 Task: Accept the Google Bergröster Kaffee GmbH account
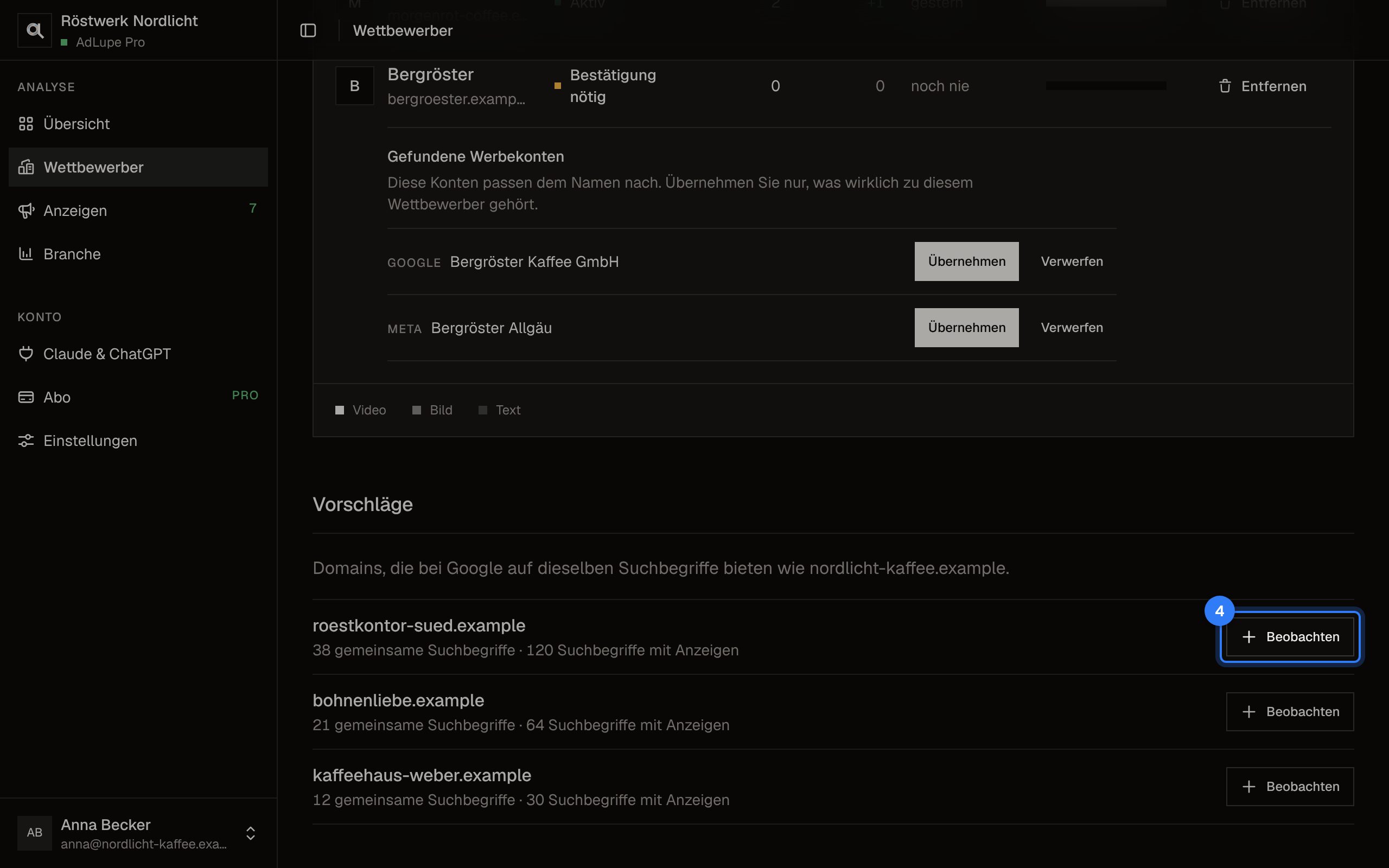coord(966,261)
